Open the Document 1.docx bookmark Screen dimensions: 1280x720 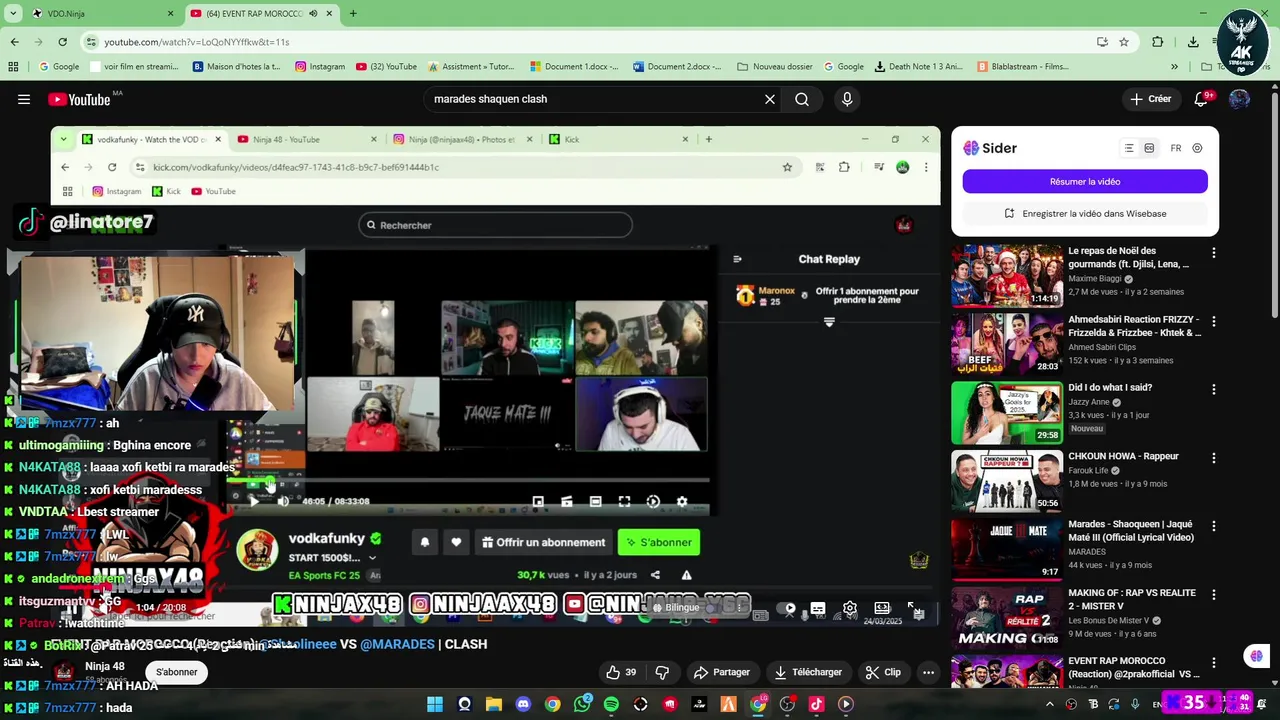[575, 67]
